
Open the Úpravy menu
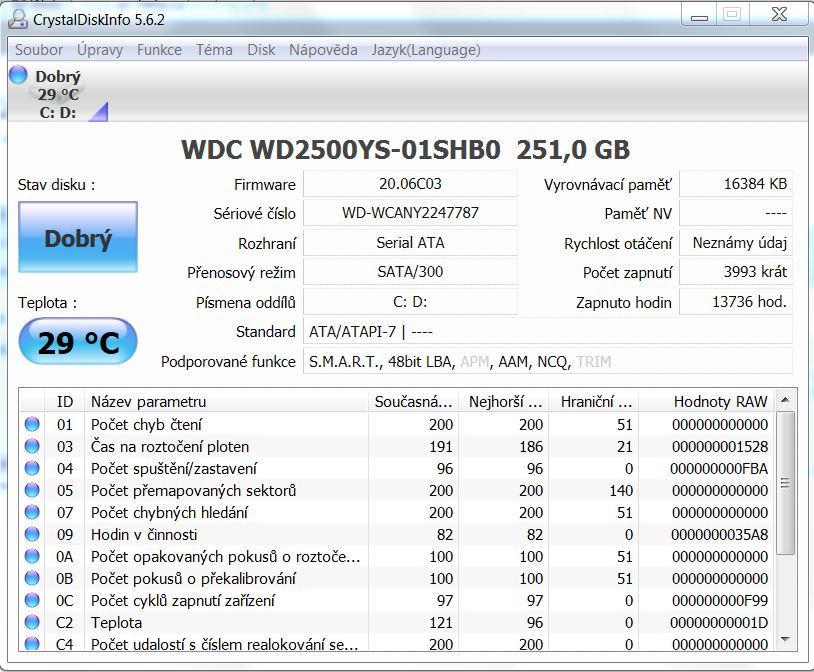tap(100, 50)
